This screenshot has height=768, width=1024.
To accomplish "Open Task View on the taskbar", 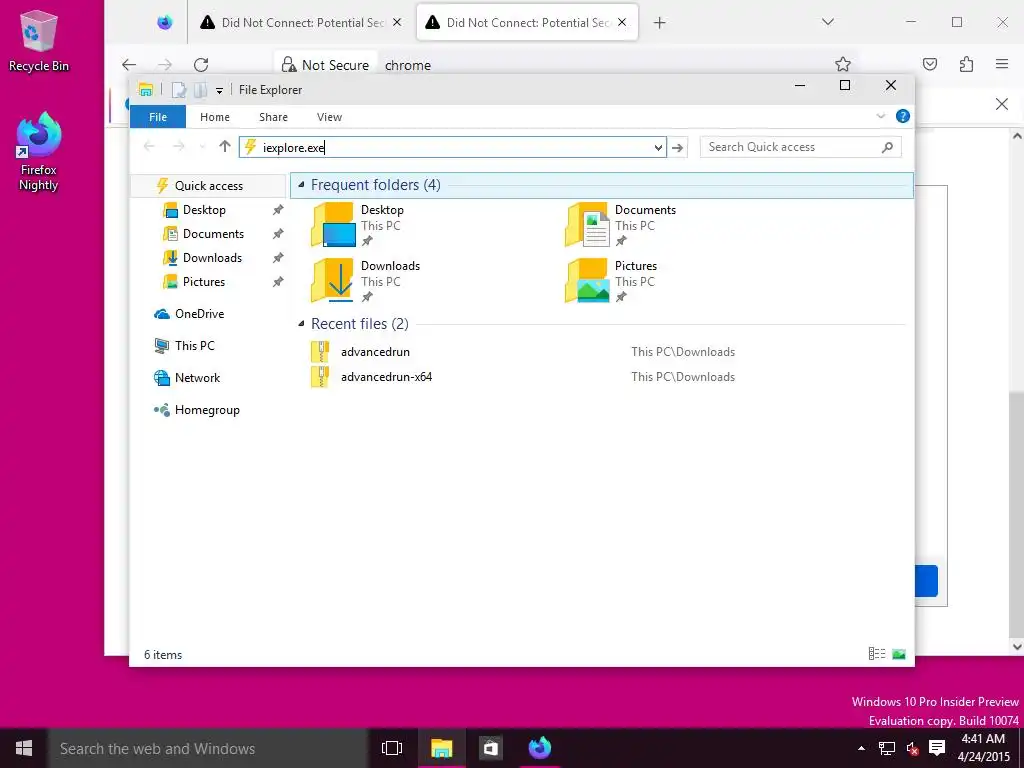I will click(x=392, y=748).
